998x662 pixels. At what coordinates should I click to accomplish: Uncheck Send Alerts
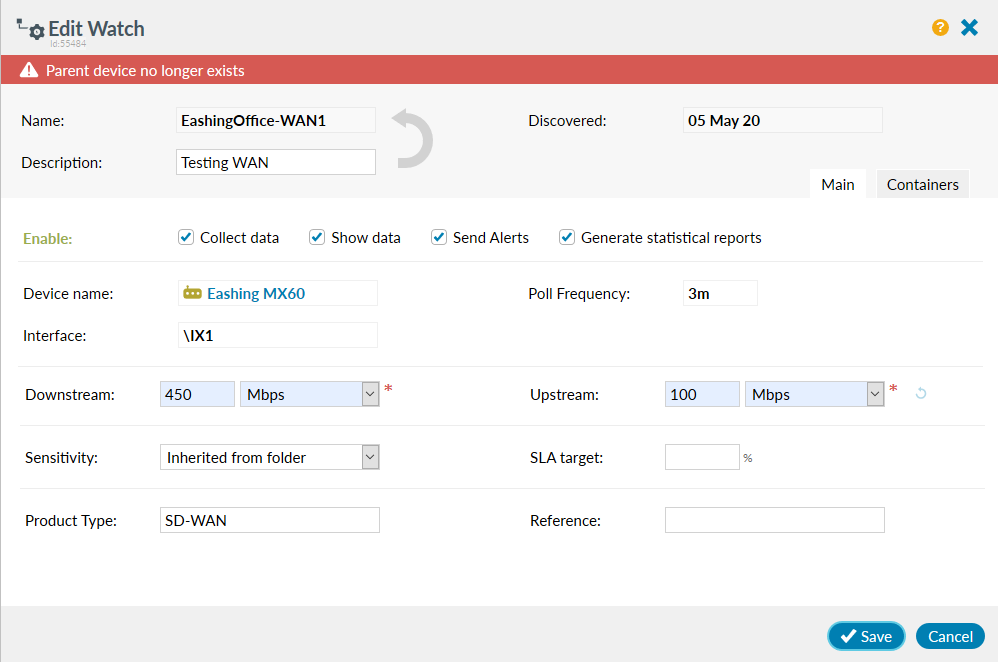pos(439,237)
